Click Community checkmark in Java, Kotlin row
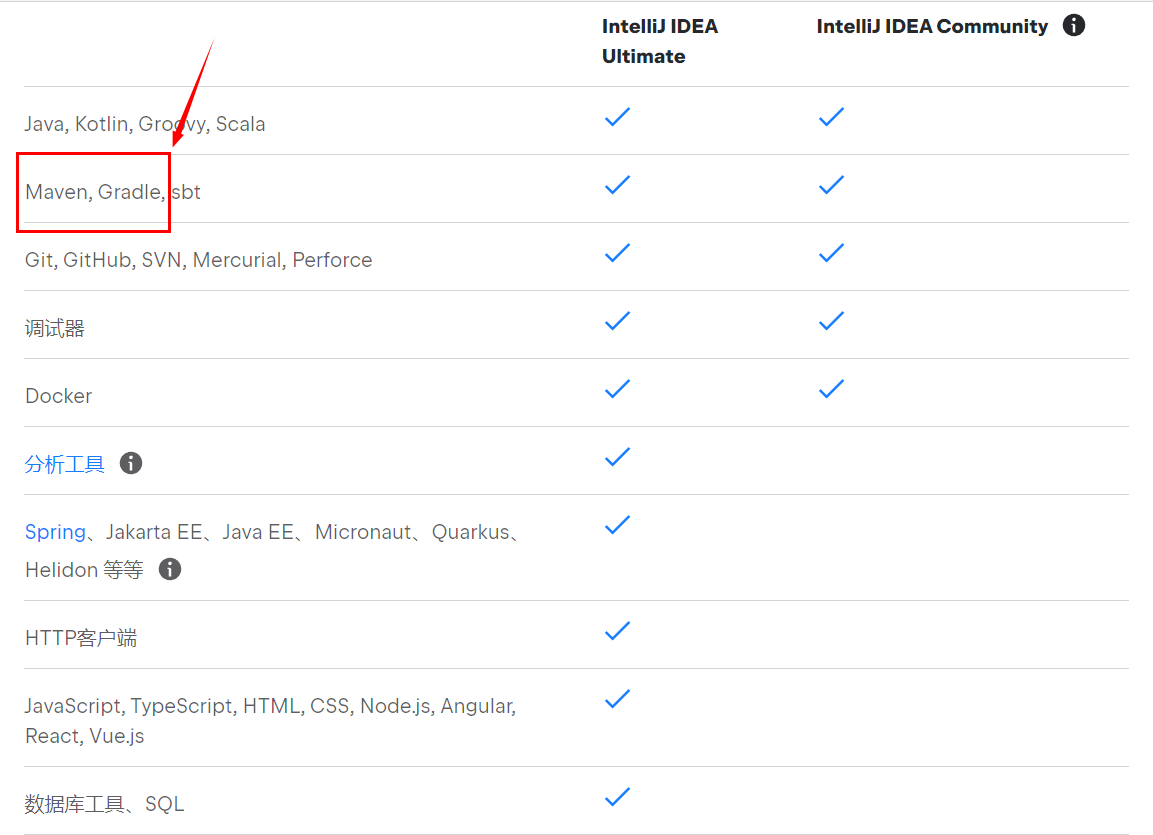Image resolution: width=1153 pixels, height=835 pixels. point(831,117)
